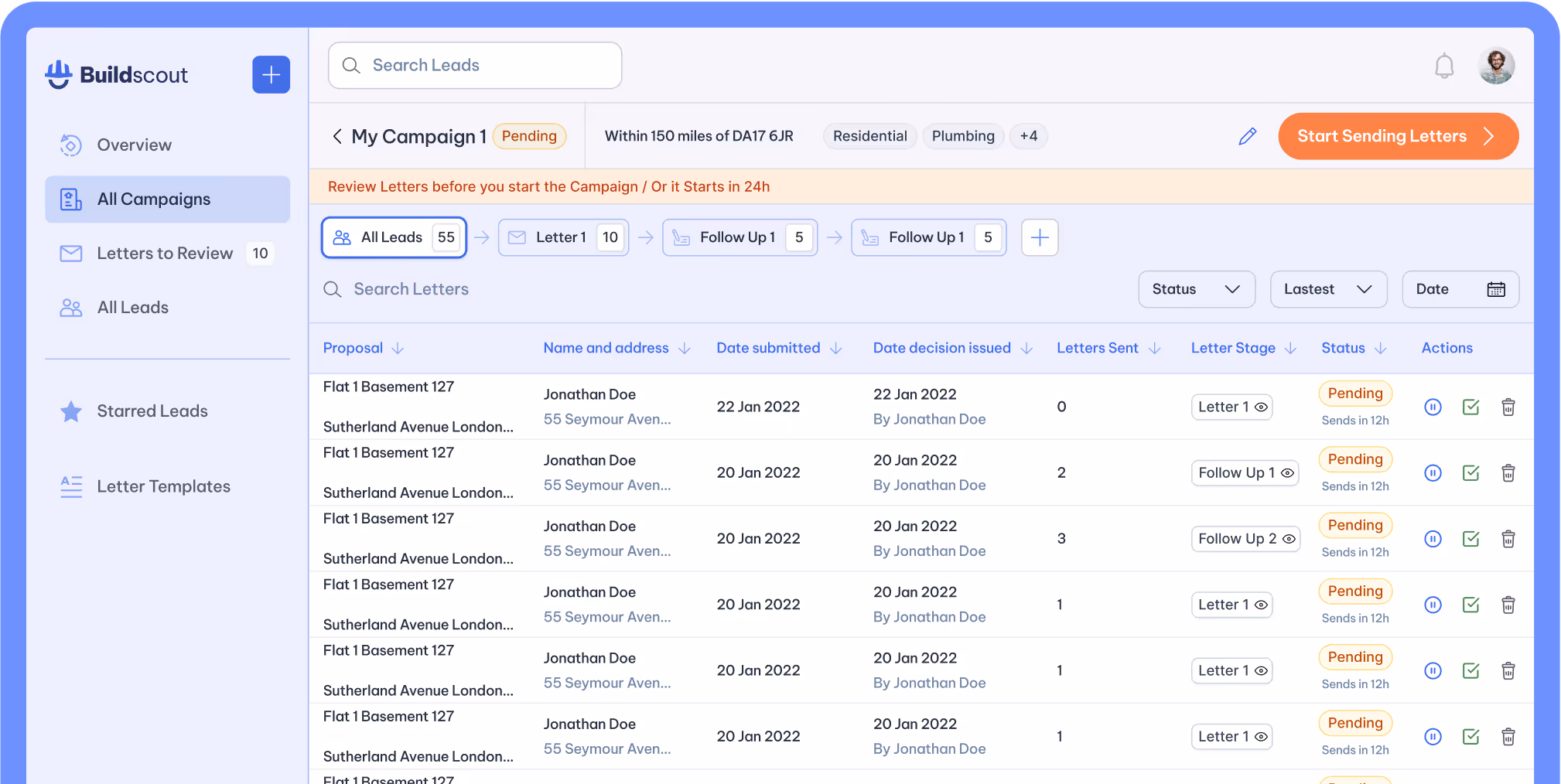The height and width of the screenshot is (784, 1561).
Task: Open the Status filter dropdown
Action: click(1197, 289)
